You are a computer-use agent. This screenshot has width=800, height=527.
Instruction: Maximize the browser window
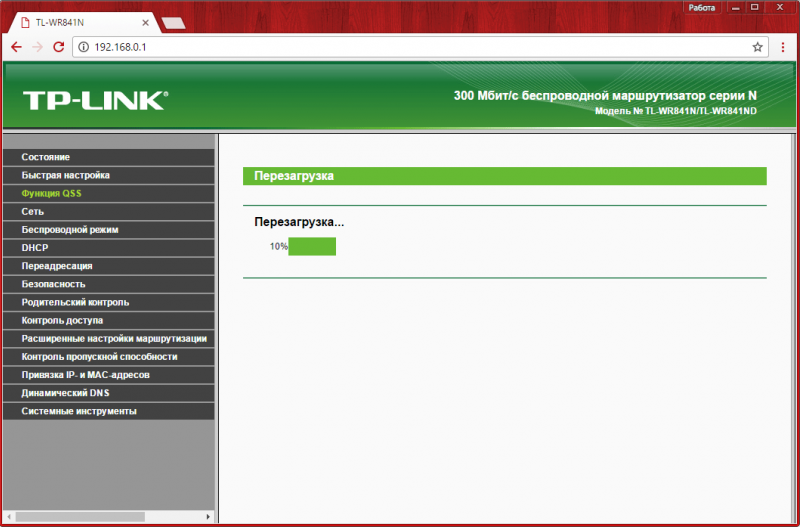(755, 8)
